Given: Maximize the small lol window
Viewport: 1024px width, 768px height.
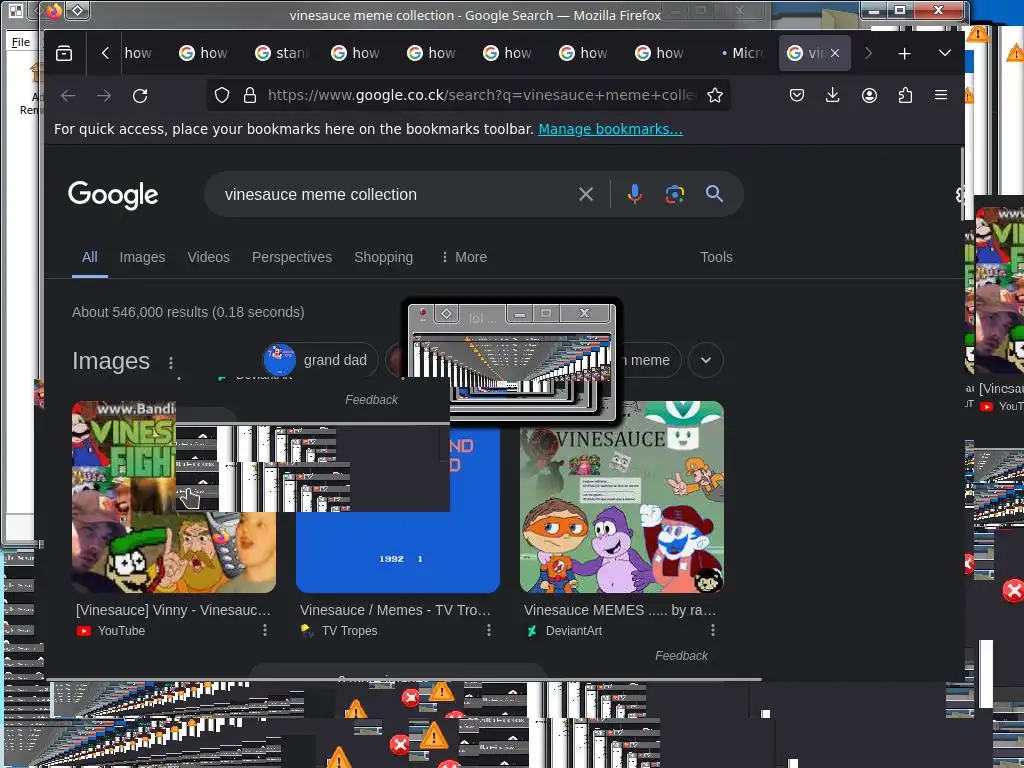Looking at the screenshot, I should pyautogui.click(x=546, y=314).
